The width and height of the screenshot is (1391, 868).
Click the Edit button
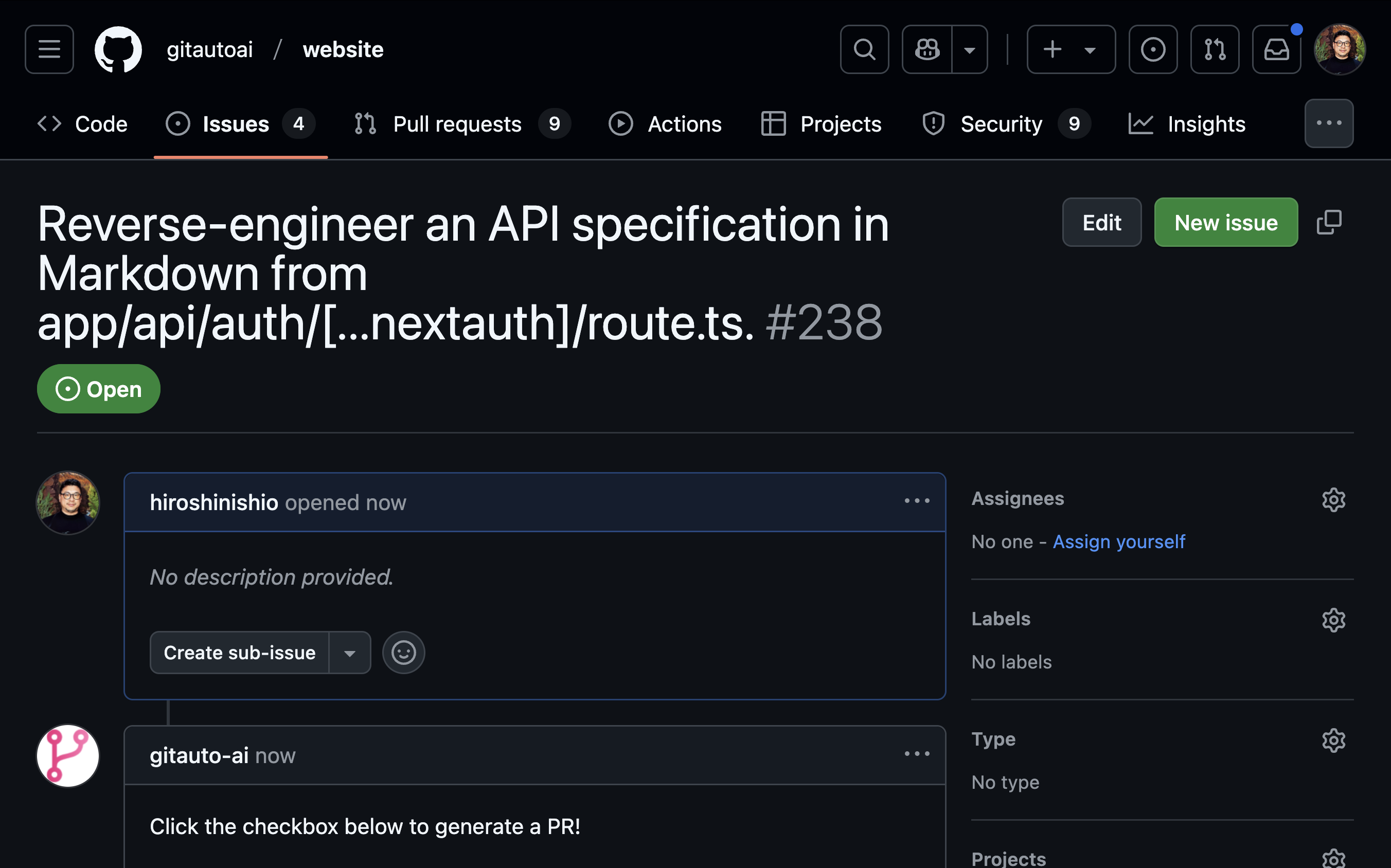point(1102,221)
